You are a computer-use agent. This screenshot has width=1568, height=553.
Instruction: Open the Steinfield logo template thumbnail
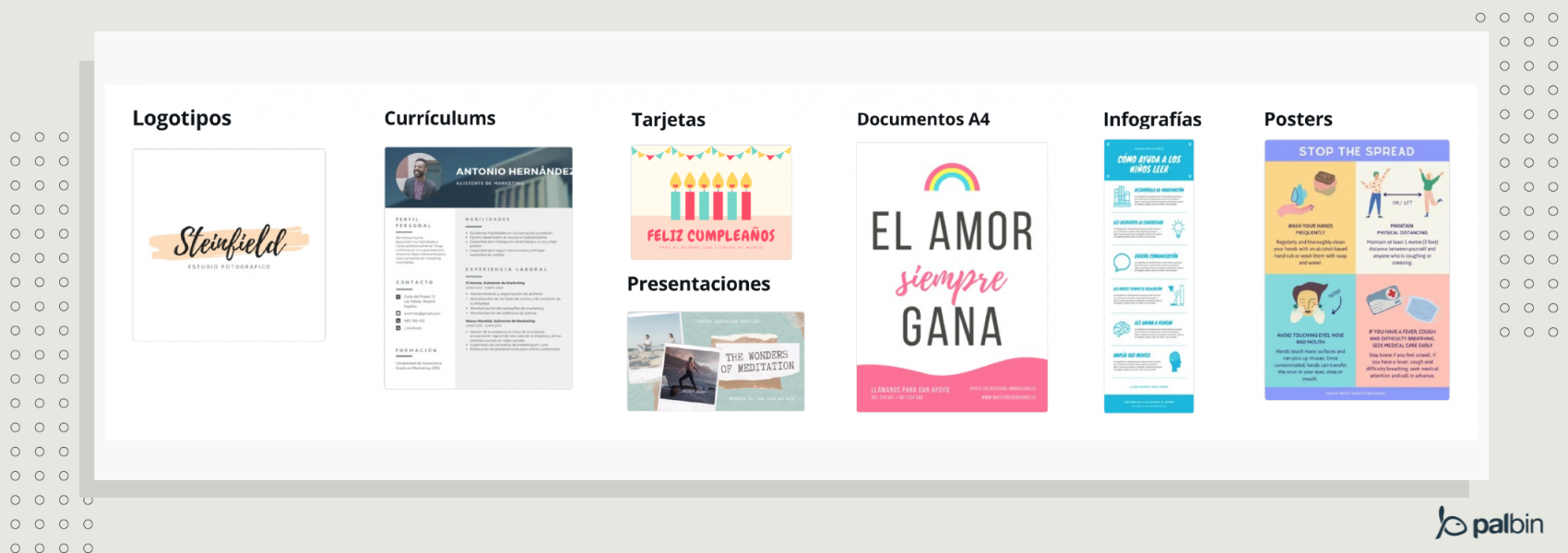click(x=229, y=245)
